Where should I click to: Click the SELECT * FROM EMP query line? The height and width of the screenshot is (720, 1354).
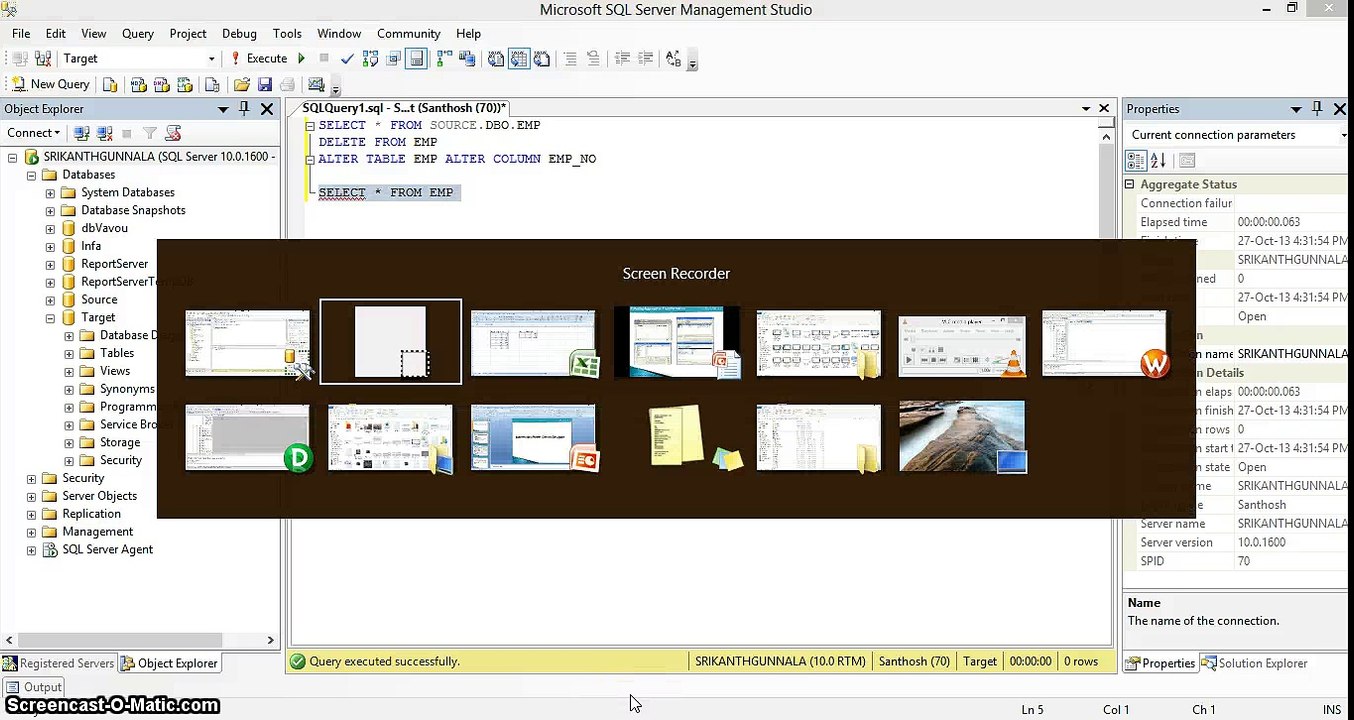click(x=386, y=193)
